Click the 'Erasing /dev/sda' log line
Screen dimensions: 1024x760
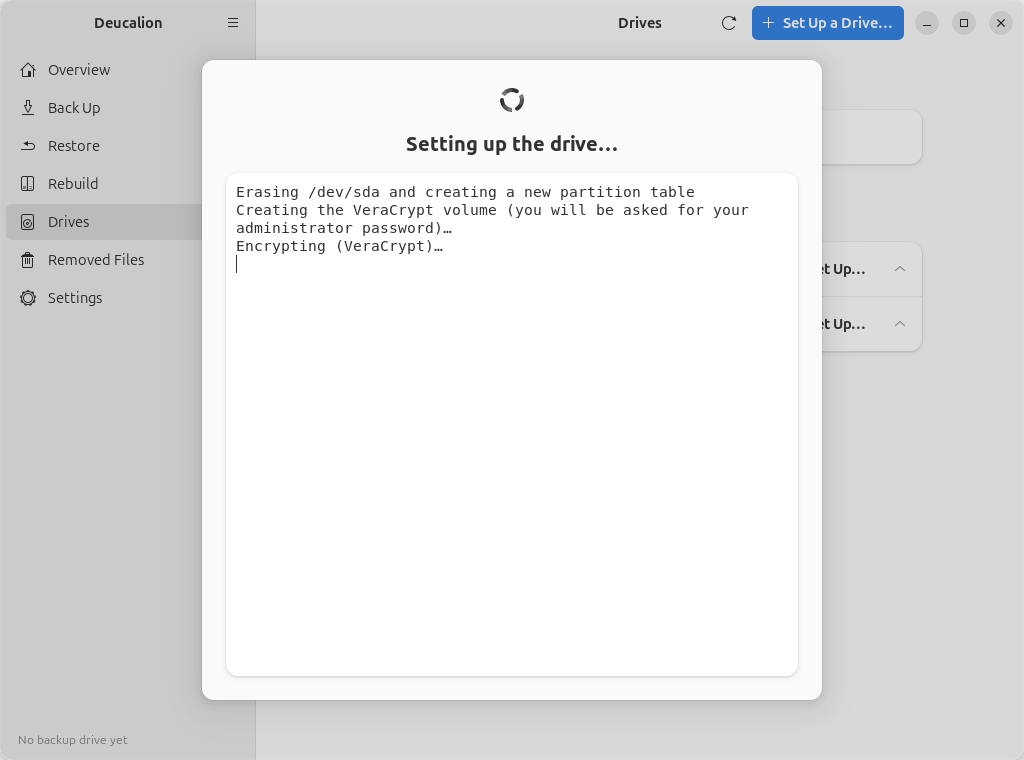(465, 192)
